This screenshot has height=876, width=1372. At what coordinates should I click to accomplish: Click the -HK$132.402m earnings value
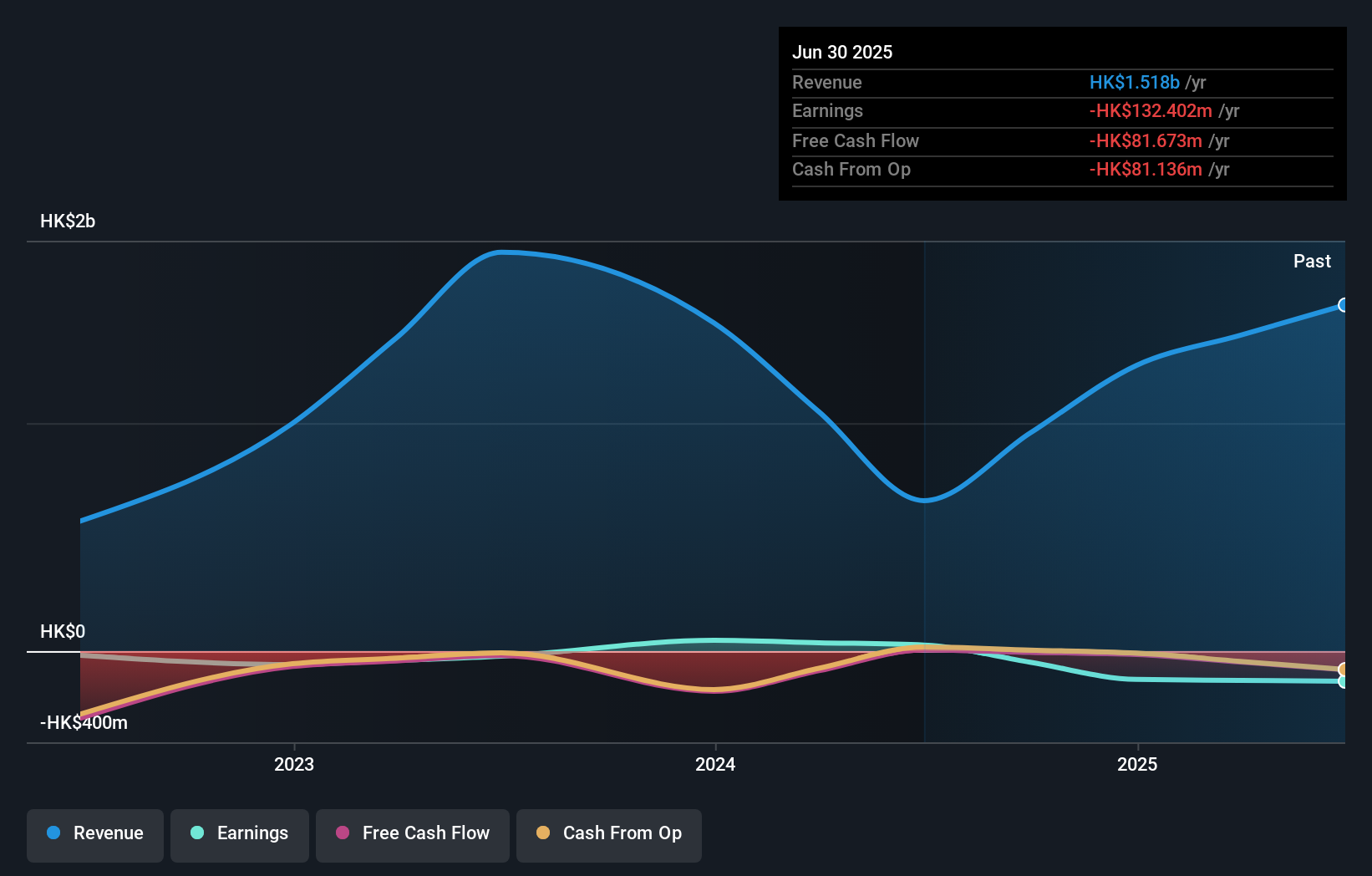(1151, 110)
